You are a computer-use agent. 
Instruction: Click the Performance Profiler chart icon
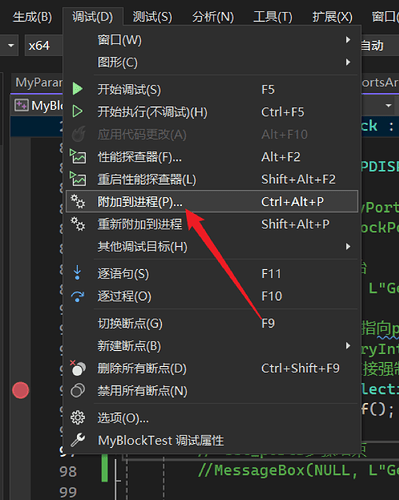78,156
